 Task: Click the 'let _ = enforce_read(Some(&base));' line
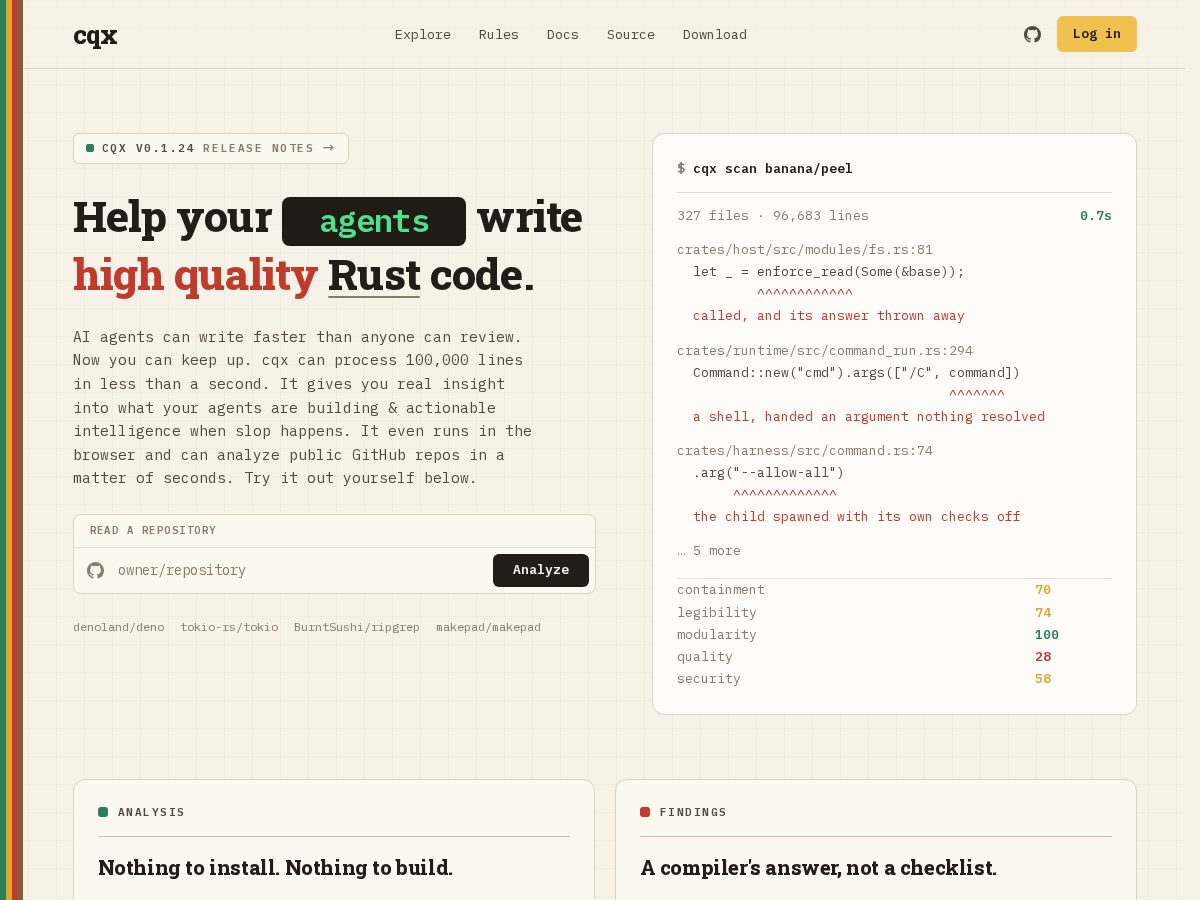829,272
